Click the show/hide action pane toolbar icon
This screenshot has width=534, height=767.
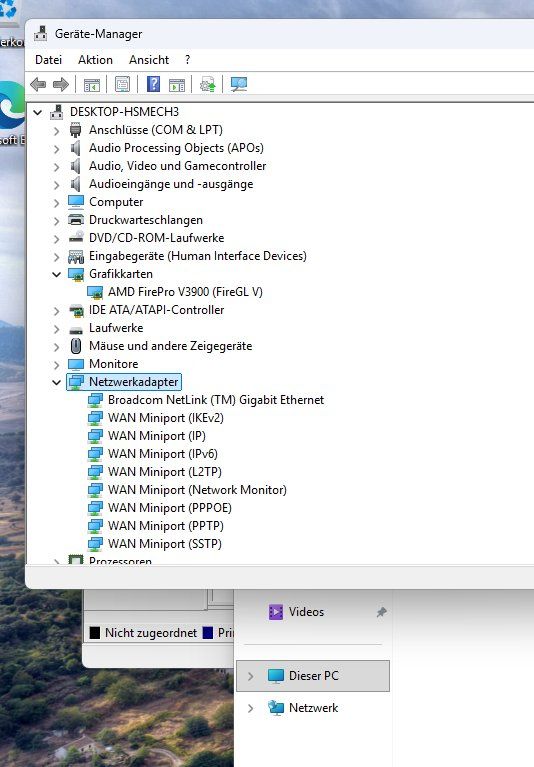pyautogui.click(x=177, y=85)
